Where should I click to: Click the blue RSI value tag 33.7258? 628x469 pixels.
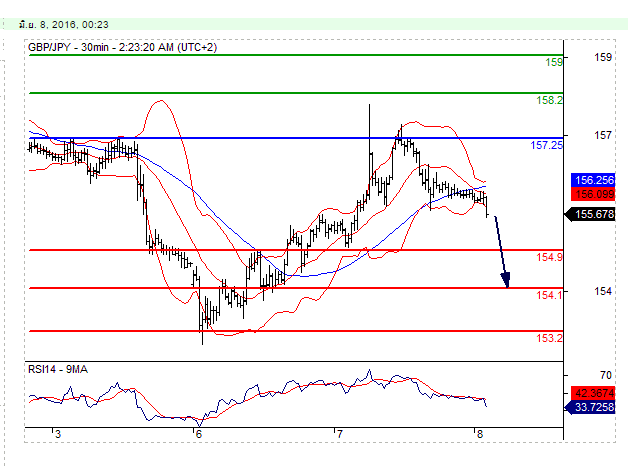click(x=590, y=407)
